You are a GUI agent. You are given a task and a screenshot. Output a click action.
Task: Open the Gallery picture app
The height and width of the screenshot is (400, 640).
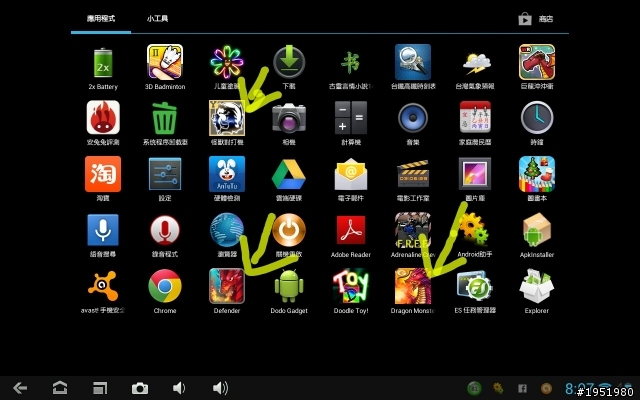click(x=475, y=174)
